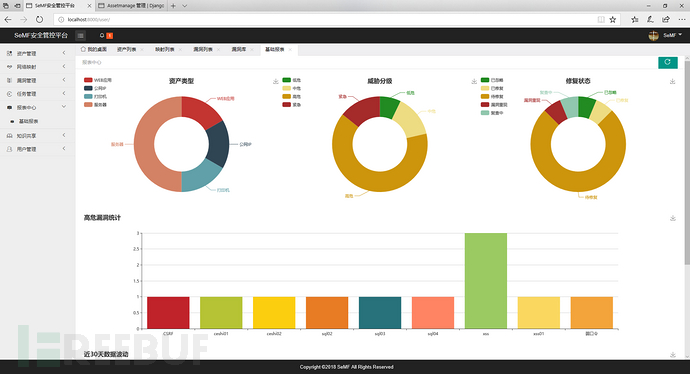Switch to the 我的桌面 tab
690x374 pixels.
click(94, 50)
